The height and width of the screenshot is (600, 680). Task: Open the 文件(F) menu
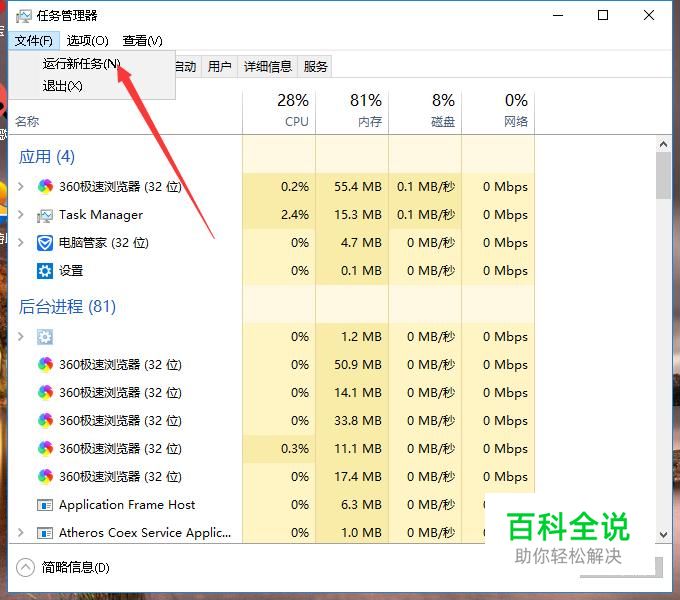[33, 41]
